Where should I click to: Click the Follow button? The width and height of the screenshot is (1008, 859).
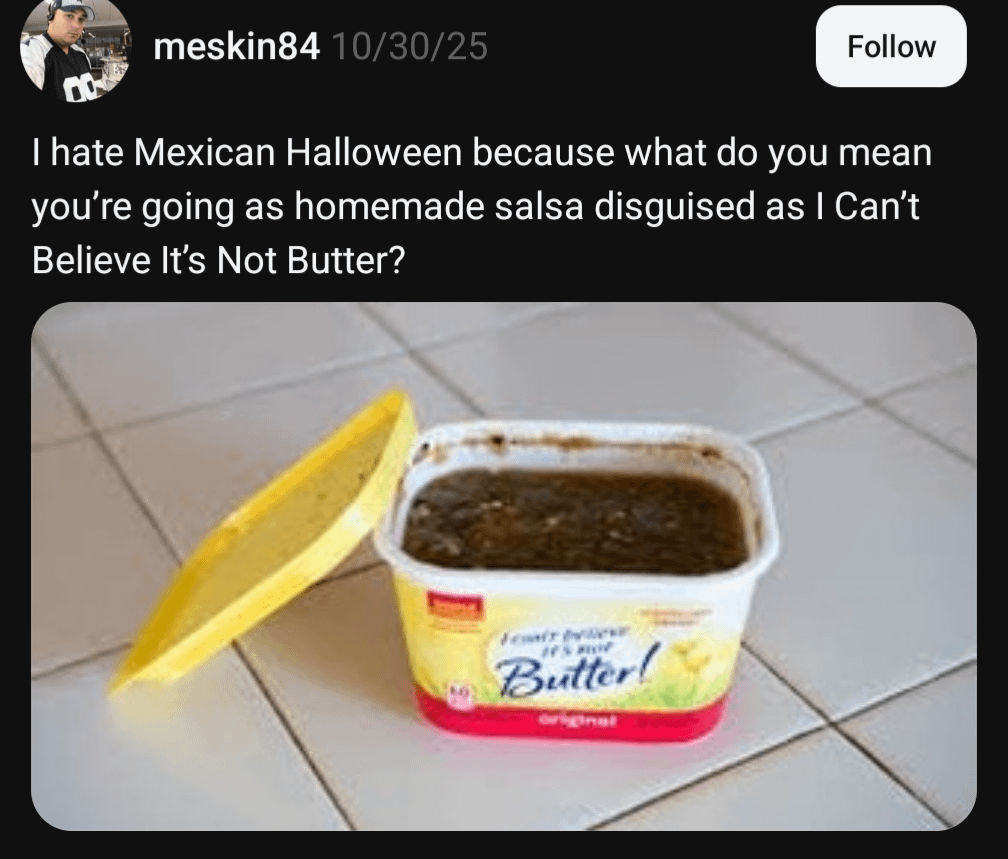point(890,46)
